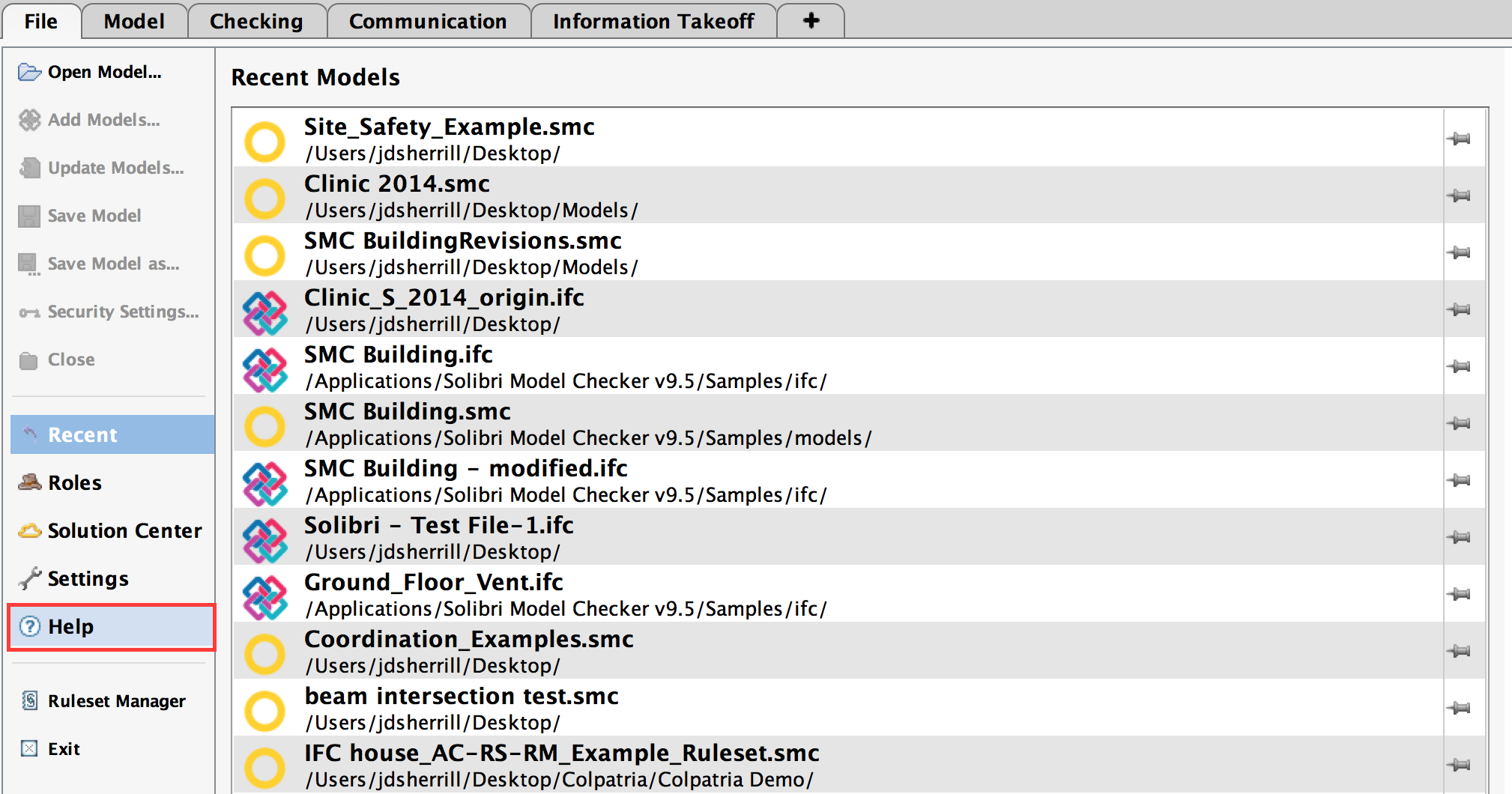Viewport: 1512px width, 794px height.
Task: Add a new tab with the plus button
Action: (x=811, y=21)
